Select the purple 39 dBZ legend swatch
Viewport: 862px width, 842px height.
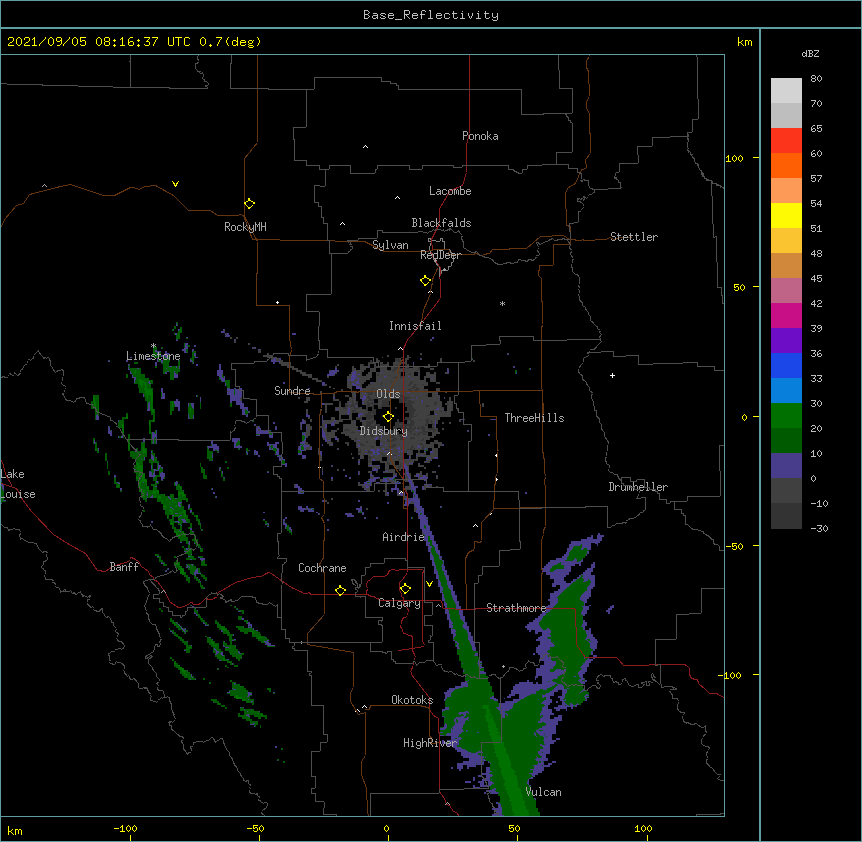point(786,340)
